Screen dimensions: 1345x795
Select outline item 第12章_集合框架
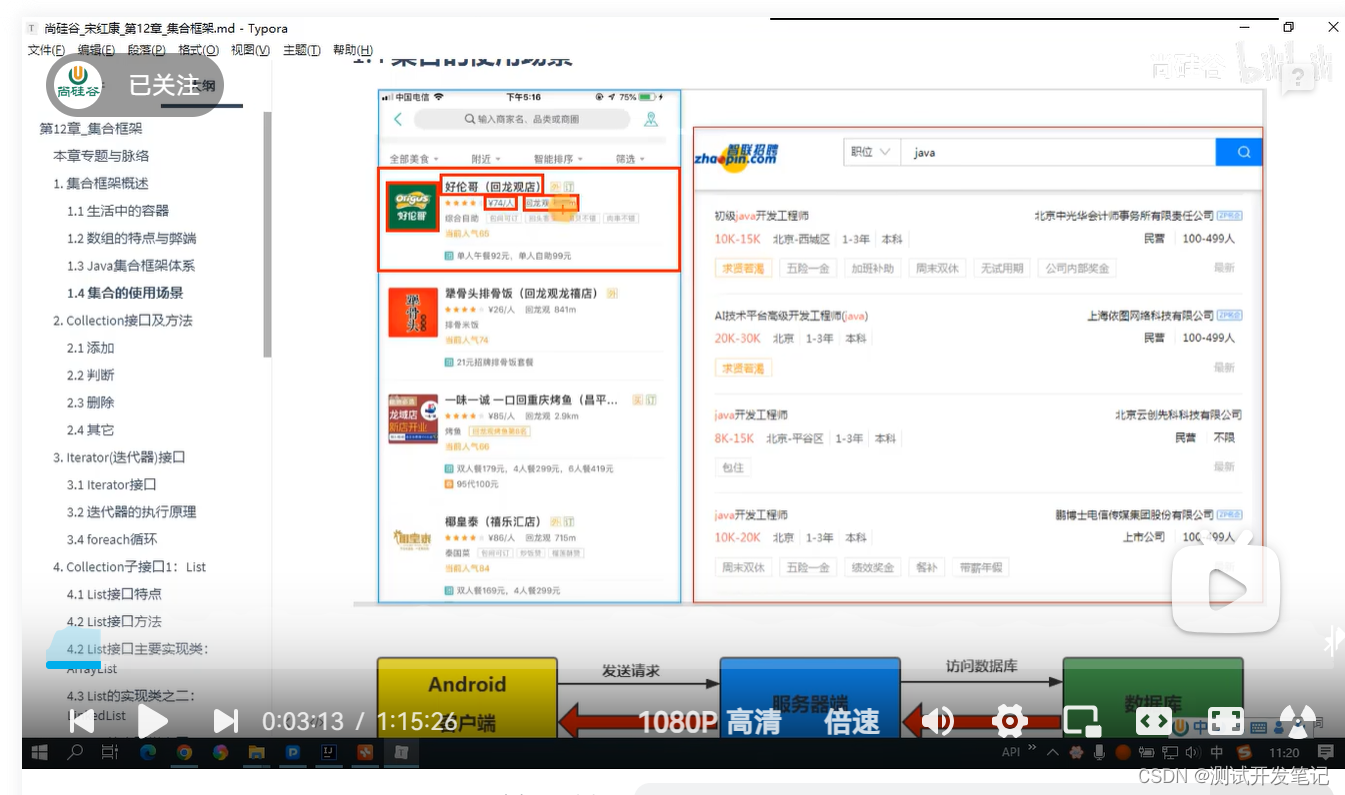(x=91, y=129)
